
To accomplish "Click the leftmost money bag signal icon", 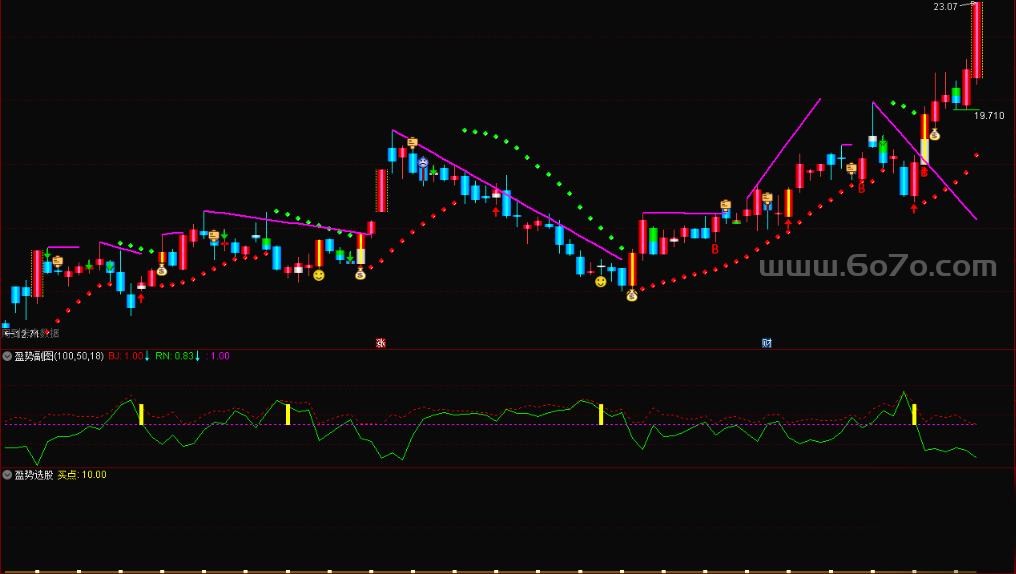I will pyautogui.click(x=162, y=270).
